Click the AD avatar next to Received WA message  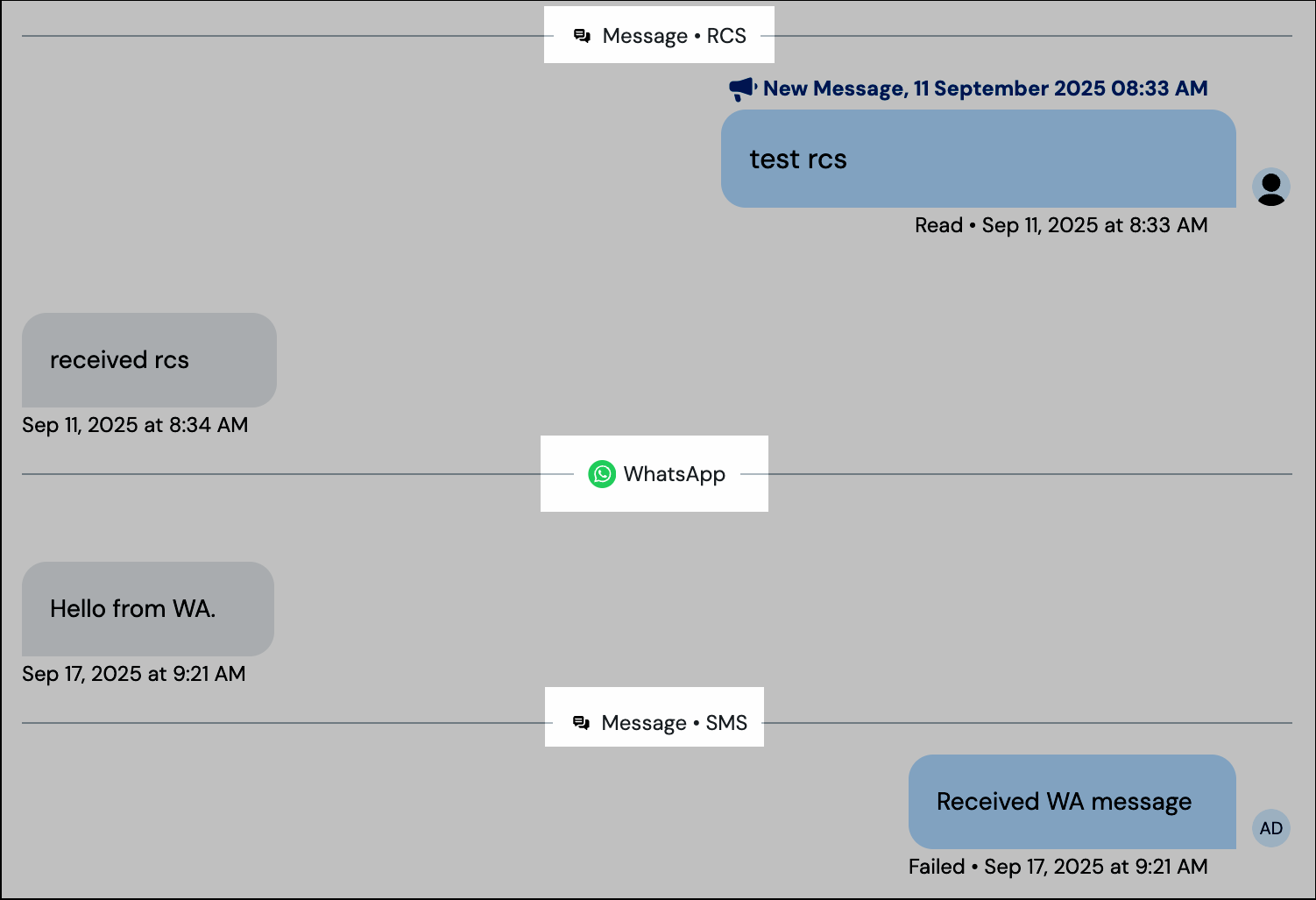click(1270, 827)
